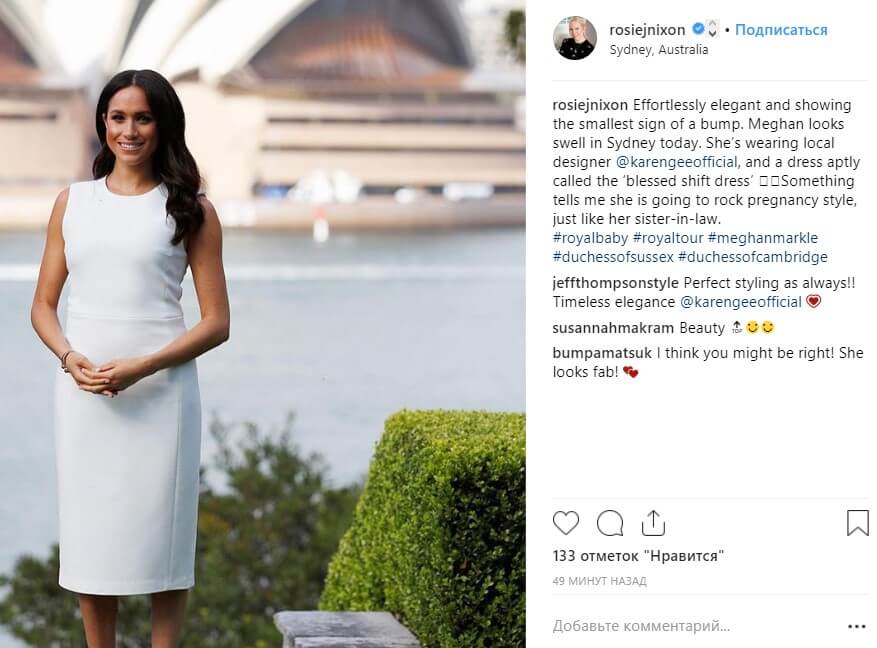Image resolution: width=877 pixels, height=648 pixels.
Task: Open the @karengeeofficial mention in the caption
Action: (x=677, y=162)
